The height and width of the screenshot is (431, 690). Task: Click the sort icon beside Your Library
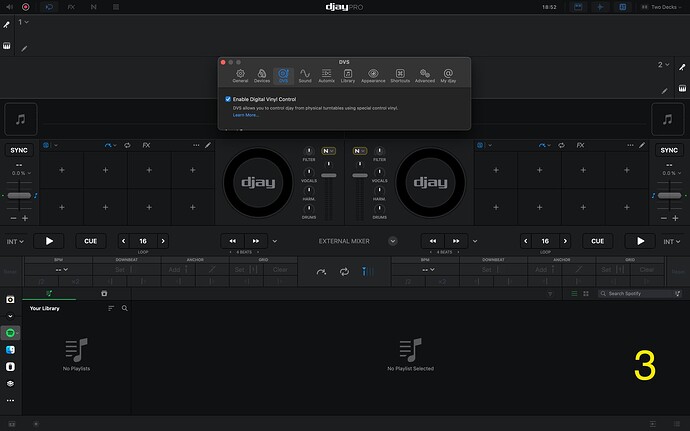click(x=111, y=308)
